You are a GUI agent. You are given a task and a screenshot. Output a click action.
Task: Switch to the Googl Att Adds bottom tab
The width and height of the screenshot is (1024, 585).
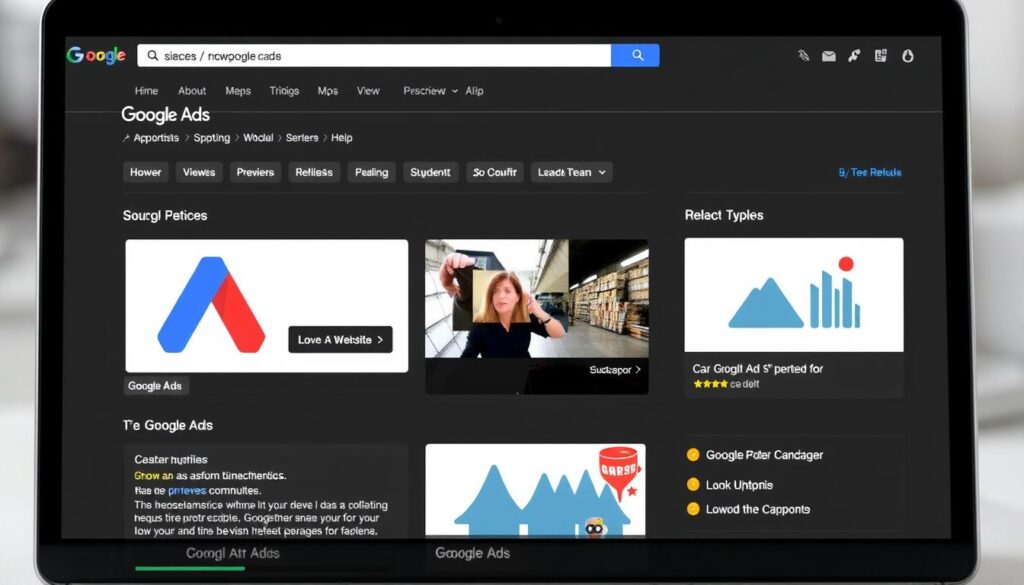(x=232, y=553)
